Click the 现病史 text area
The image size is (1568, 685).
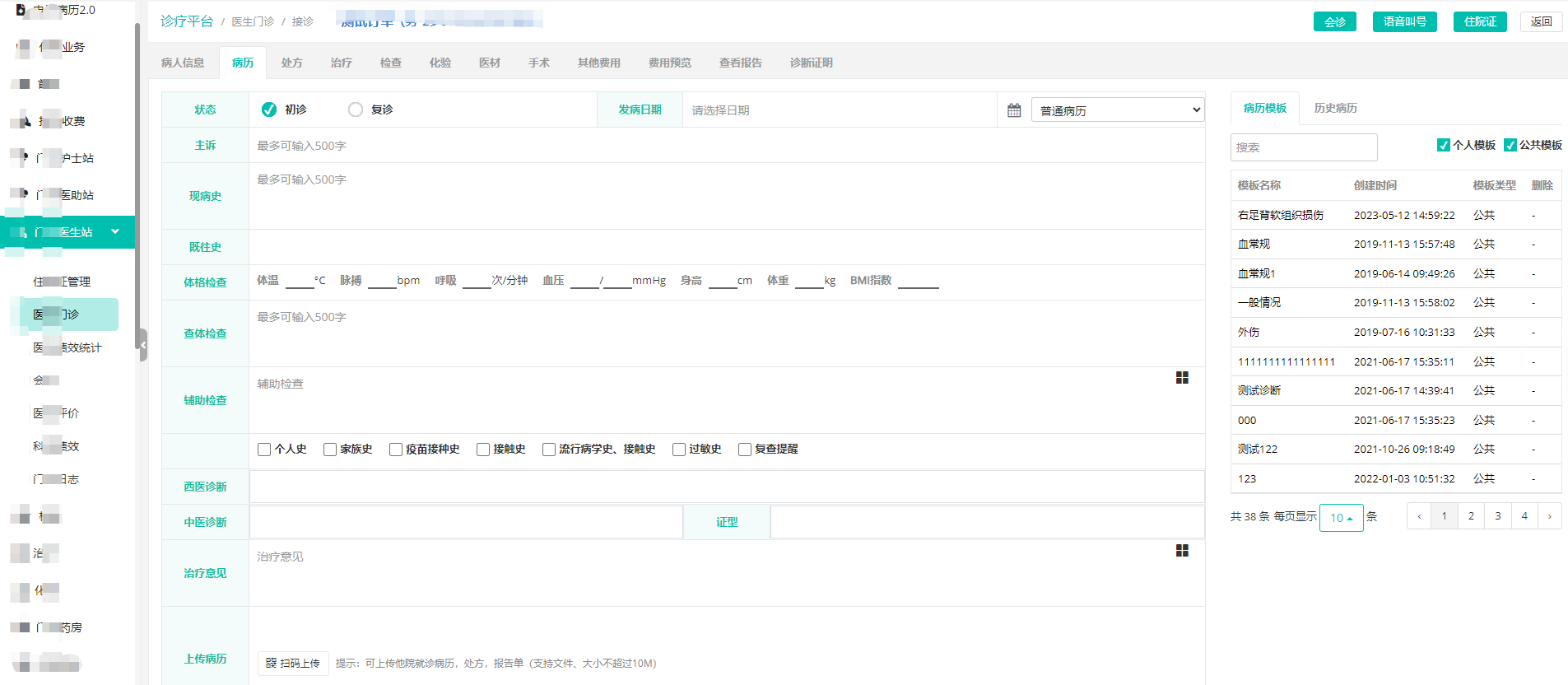pyautogui.click(x=727, y=196)
